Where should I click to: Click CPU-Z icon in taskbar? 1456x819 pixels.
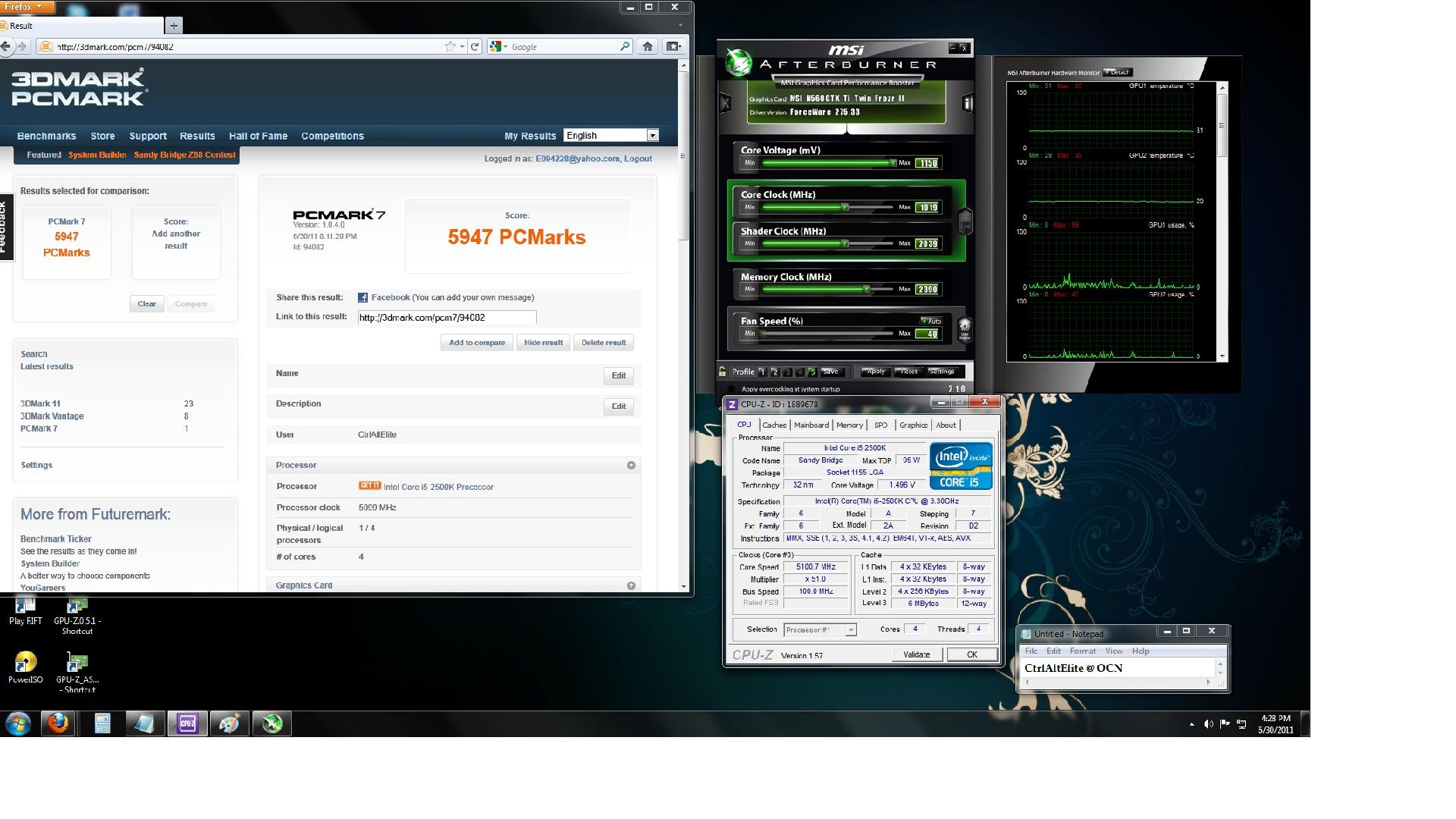pos(187,723)
